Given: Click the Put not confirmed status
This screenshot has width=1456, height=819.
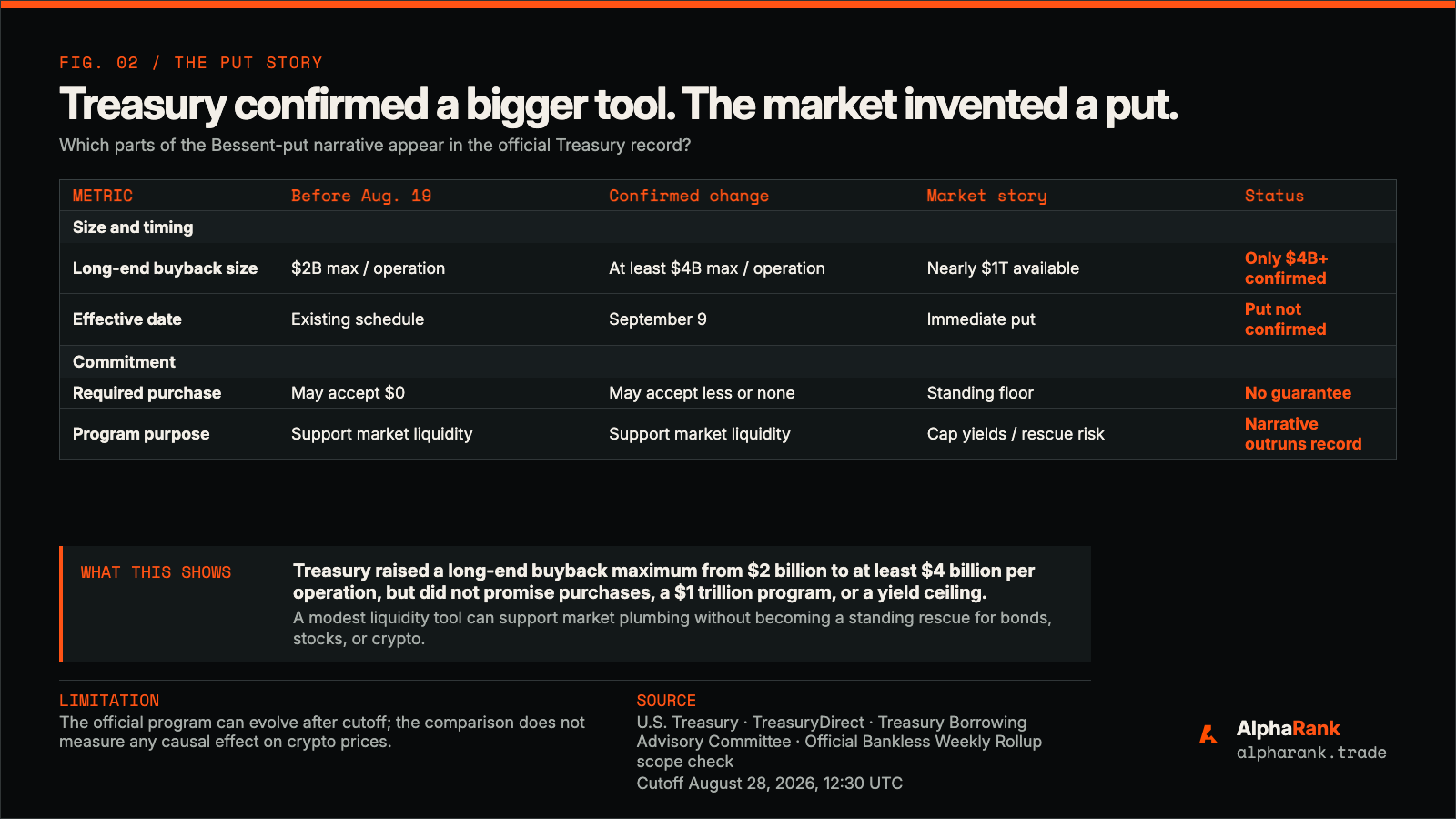Looking at the screenshot, I should click(x=1286, y=319).
